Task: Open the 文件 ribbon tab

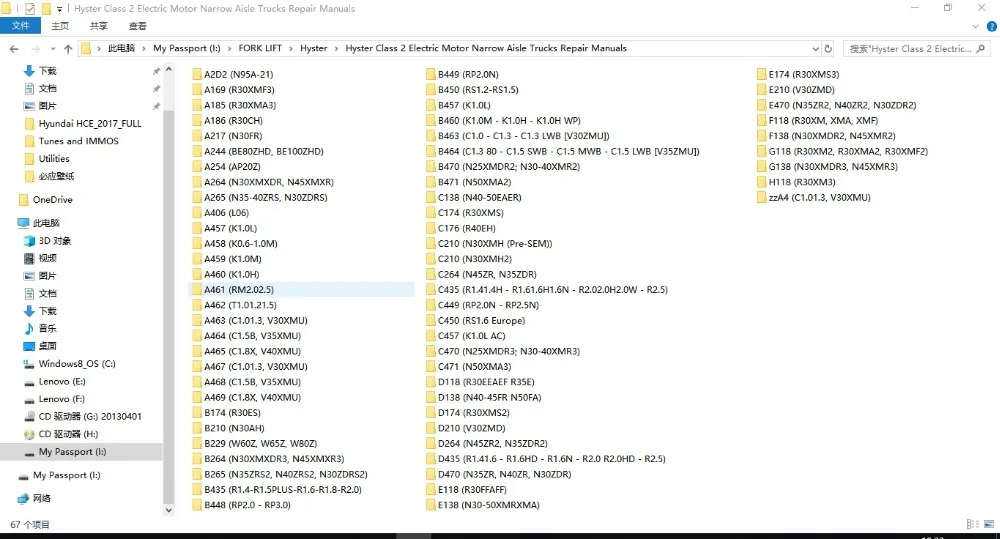Action: tap(20, 26)
